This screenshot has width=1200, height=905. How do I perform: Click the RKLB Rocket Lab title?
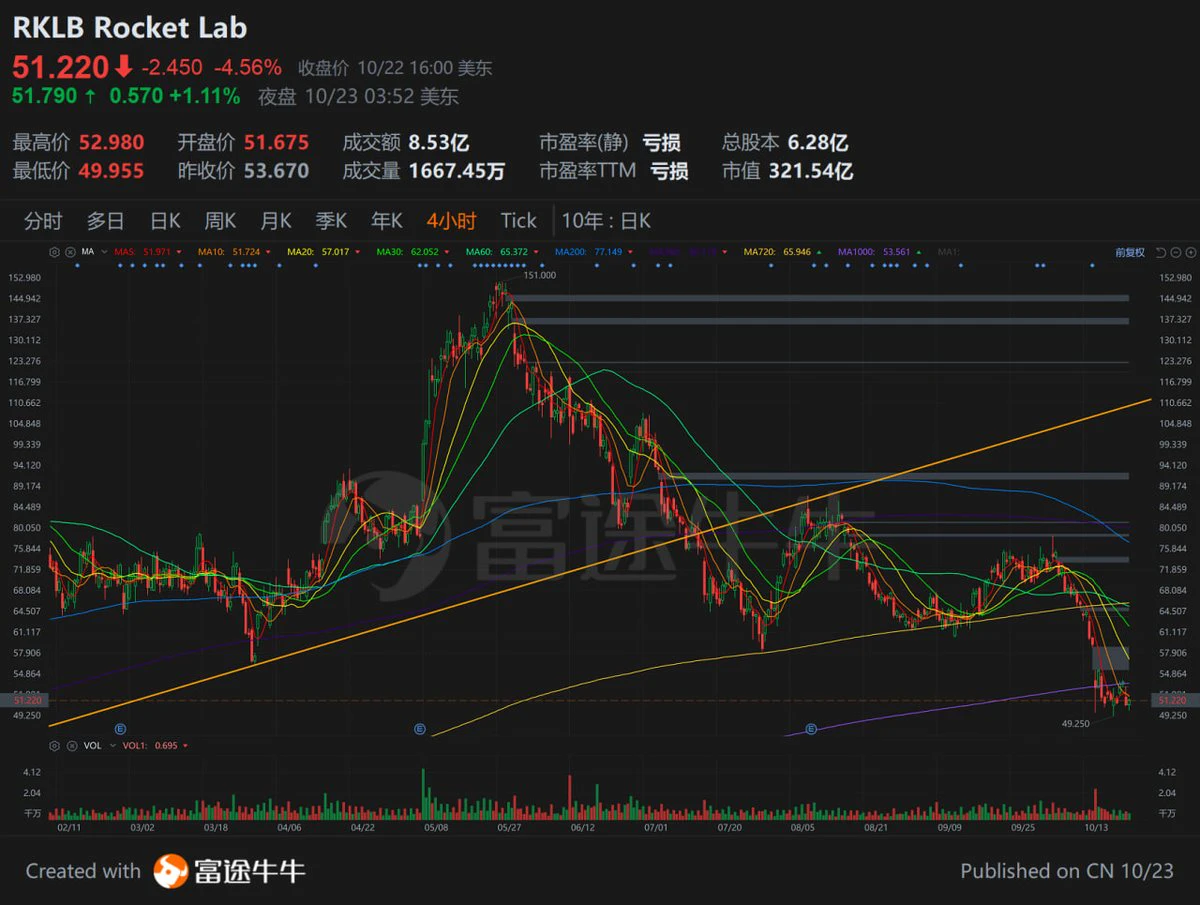130,28
